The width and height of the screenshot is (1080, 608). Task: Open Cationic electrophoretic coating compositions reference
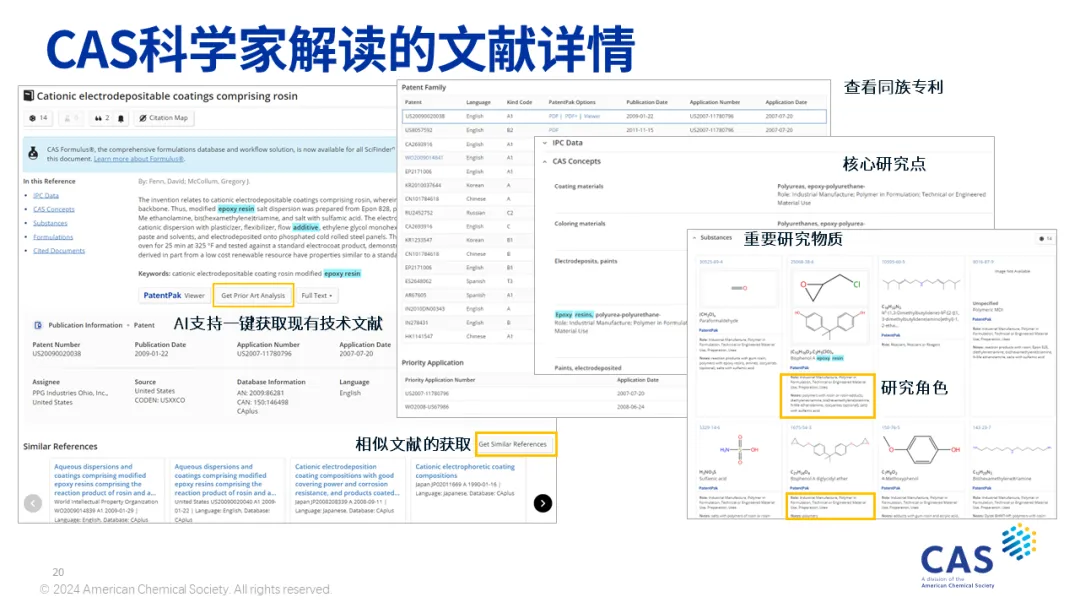click(x=465, y=471)
